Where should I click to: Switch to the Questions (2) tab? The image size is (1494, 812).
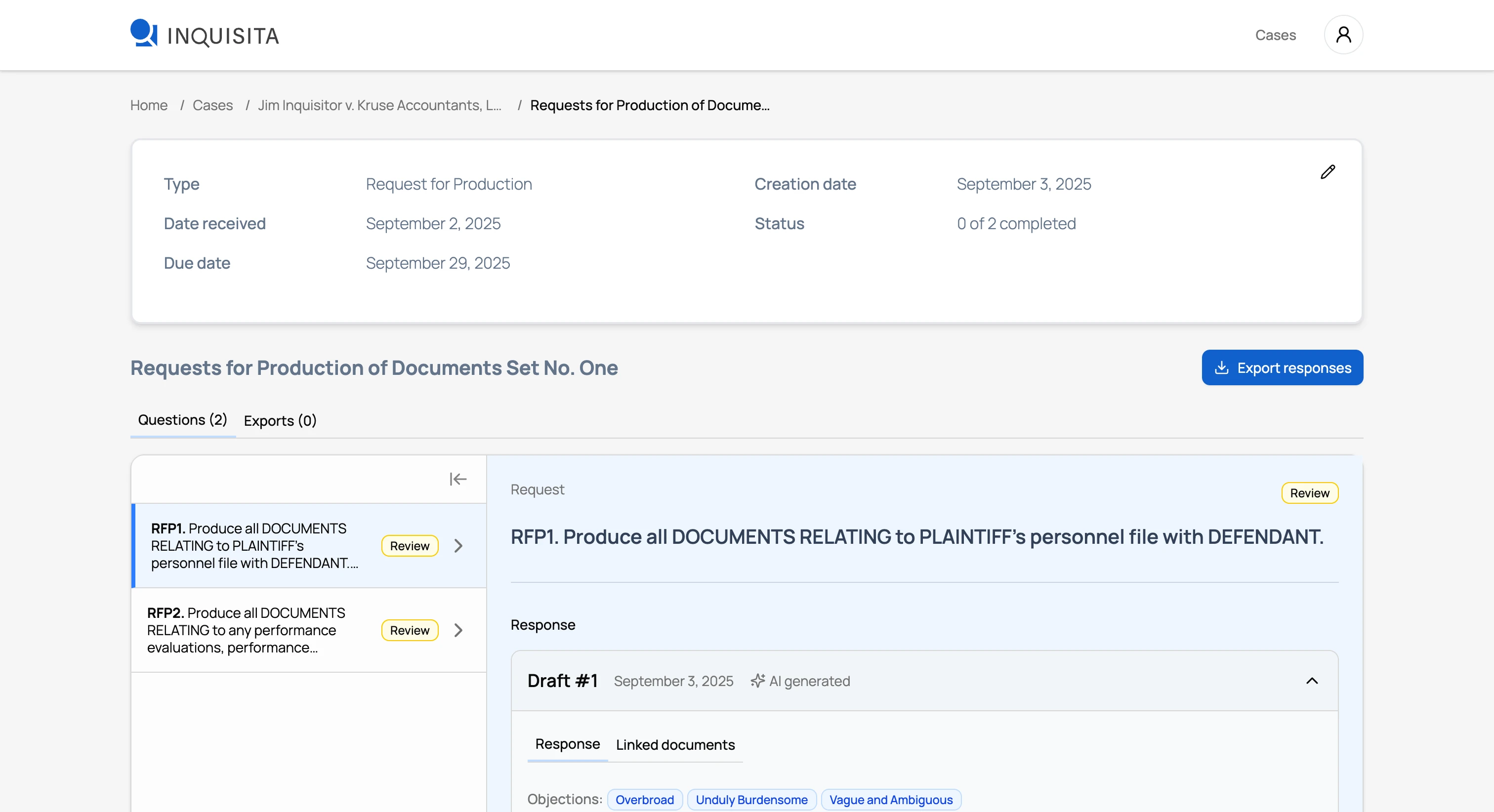[x=182, y=420]
